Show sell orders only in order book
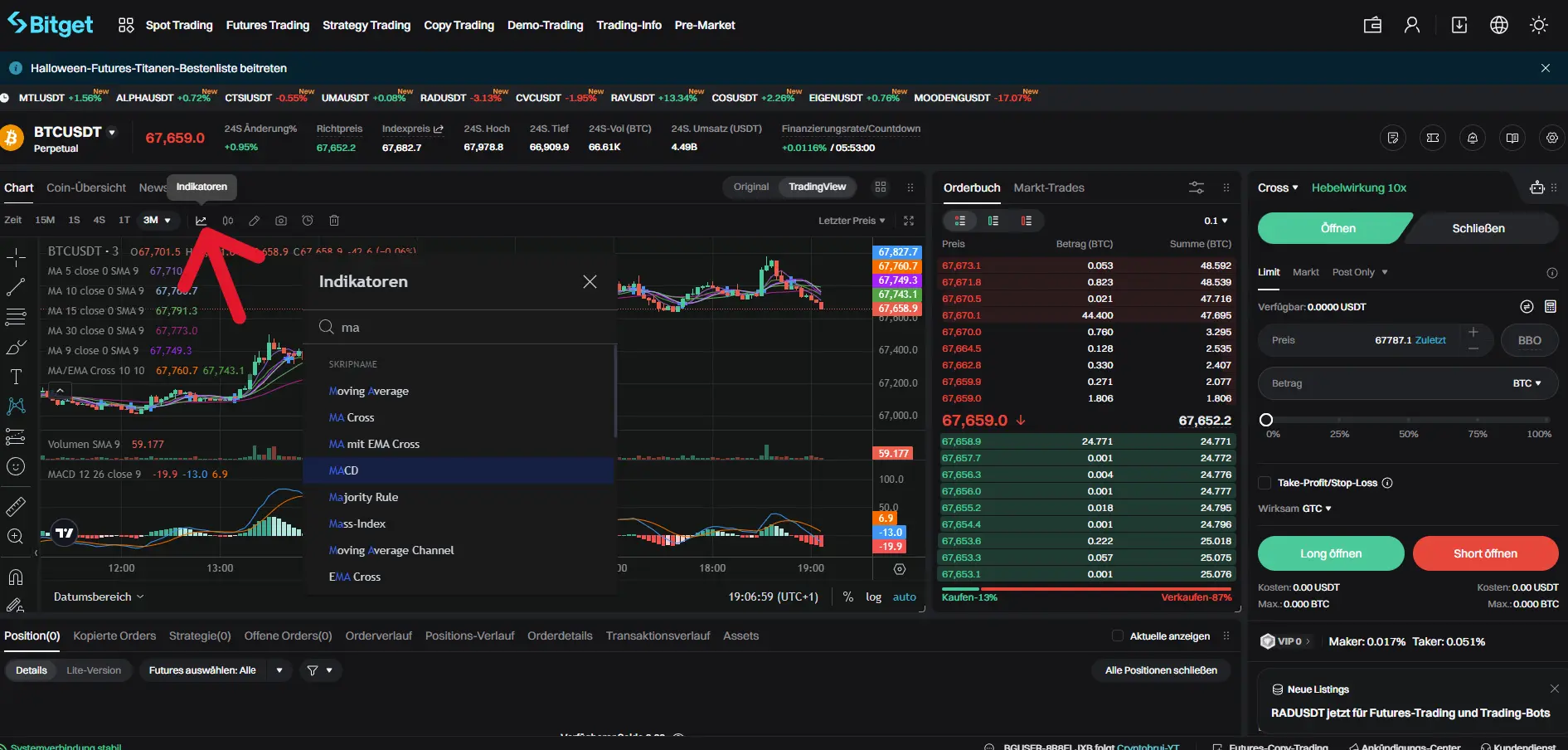This screenshot has height=750, width=1568. pyautogui.click(x=1027, y=221)
